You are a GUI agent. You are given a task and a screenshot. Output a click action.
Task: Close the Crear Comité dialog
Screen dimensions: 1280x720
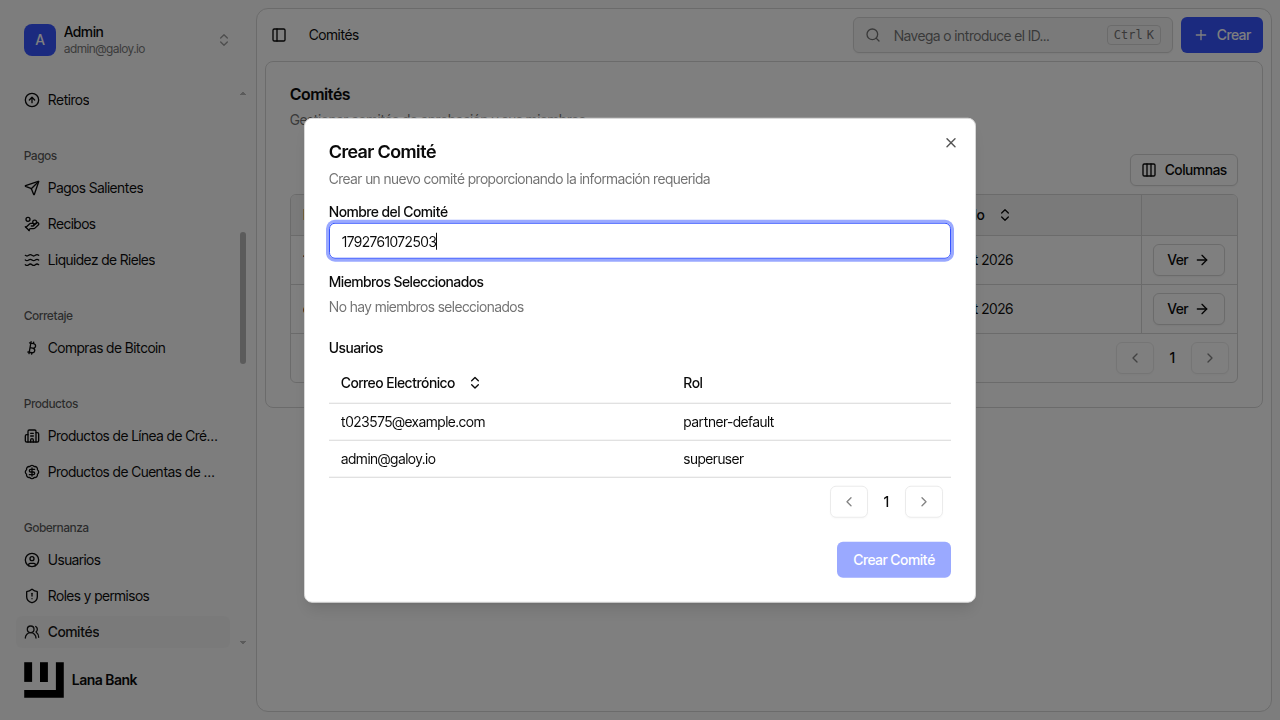coord(951,143)
